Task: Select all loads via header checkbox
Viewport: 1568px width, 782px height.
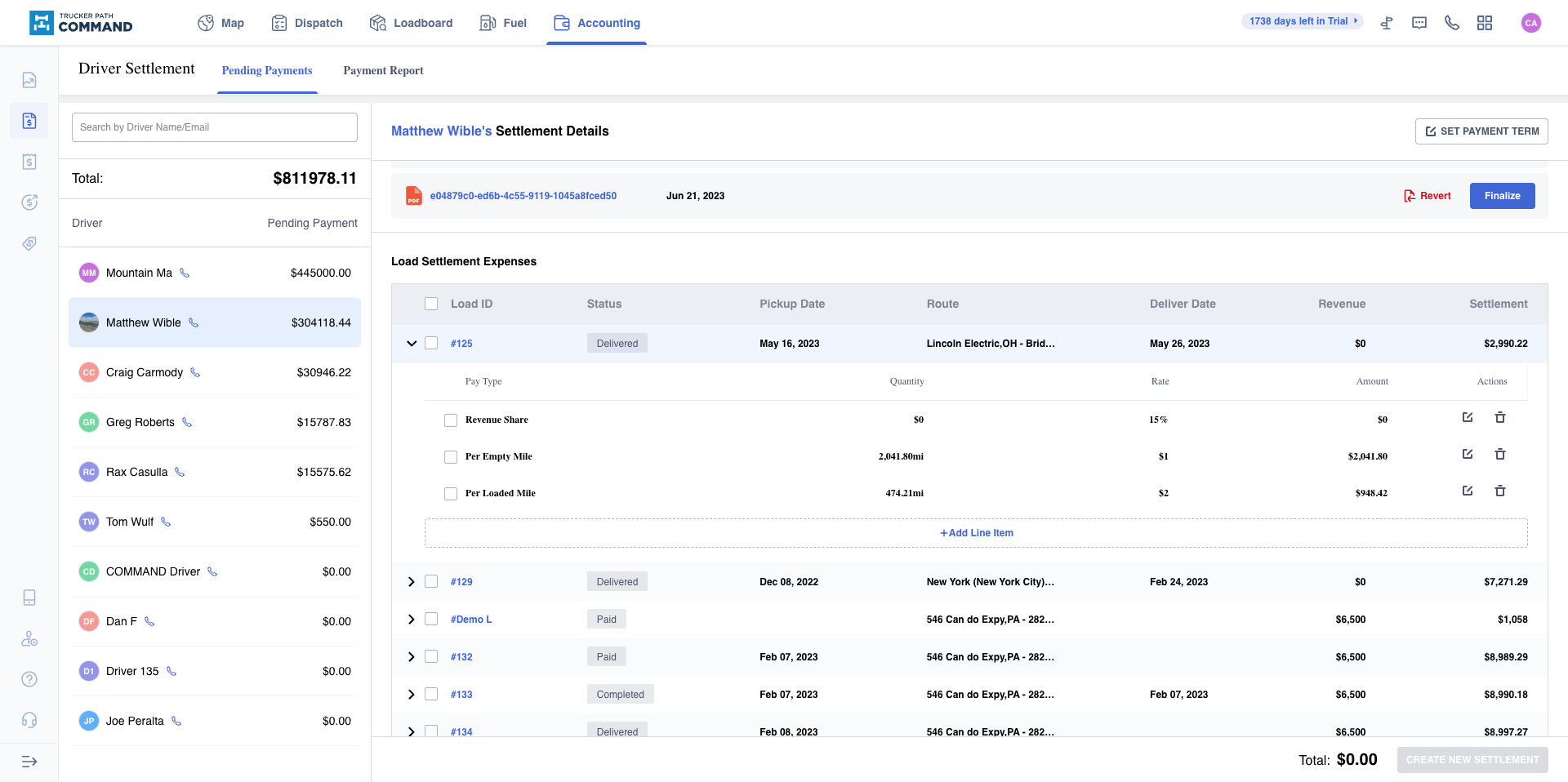Action: (x=431, y=304)
